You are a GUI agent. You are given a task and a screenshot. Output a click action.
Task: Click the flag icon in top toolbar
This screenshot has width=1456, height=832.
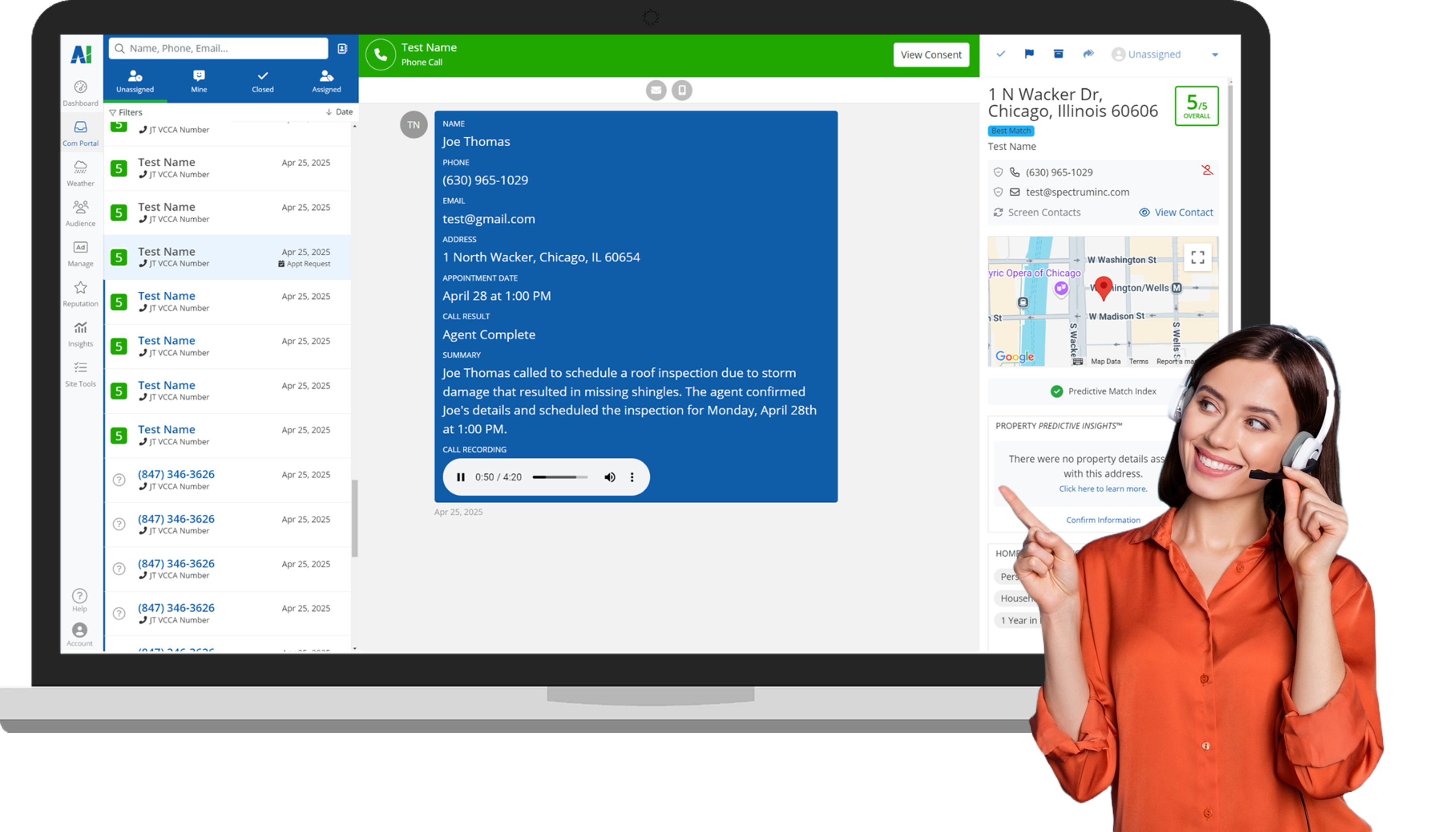(x=1029, y=54)
